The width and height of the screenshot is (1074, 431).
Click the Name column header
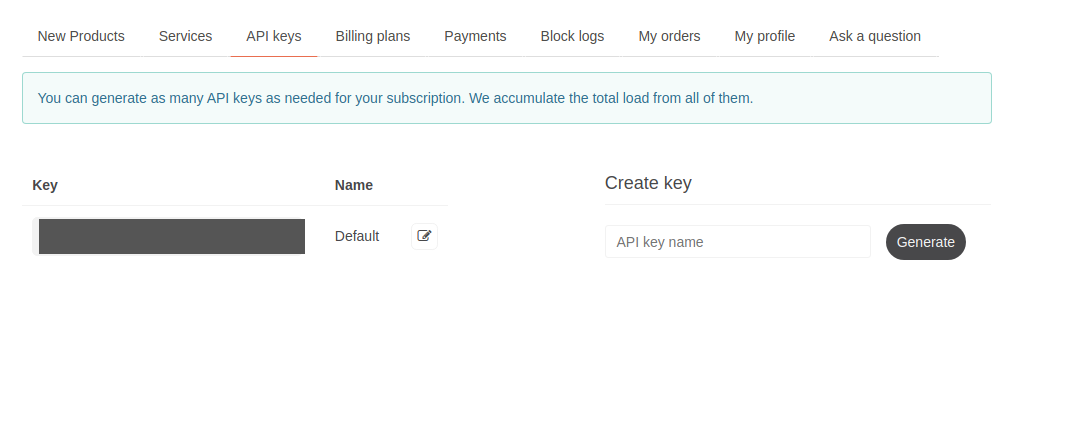point(353,185)
